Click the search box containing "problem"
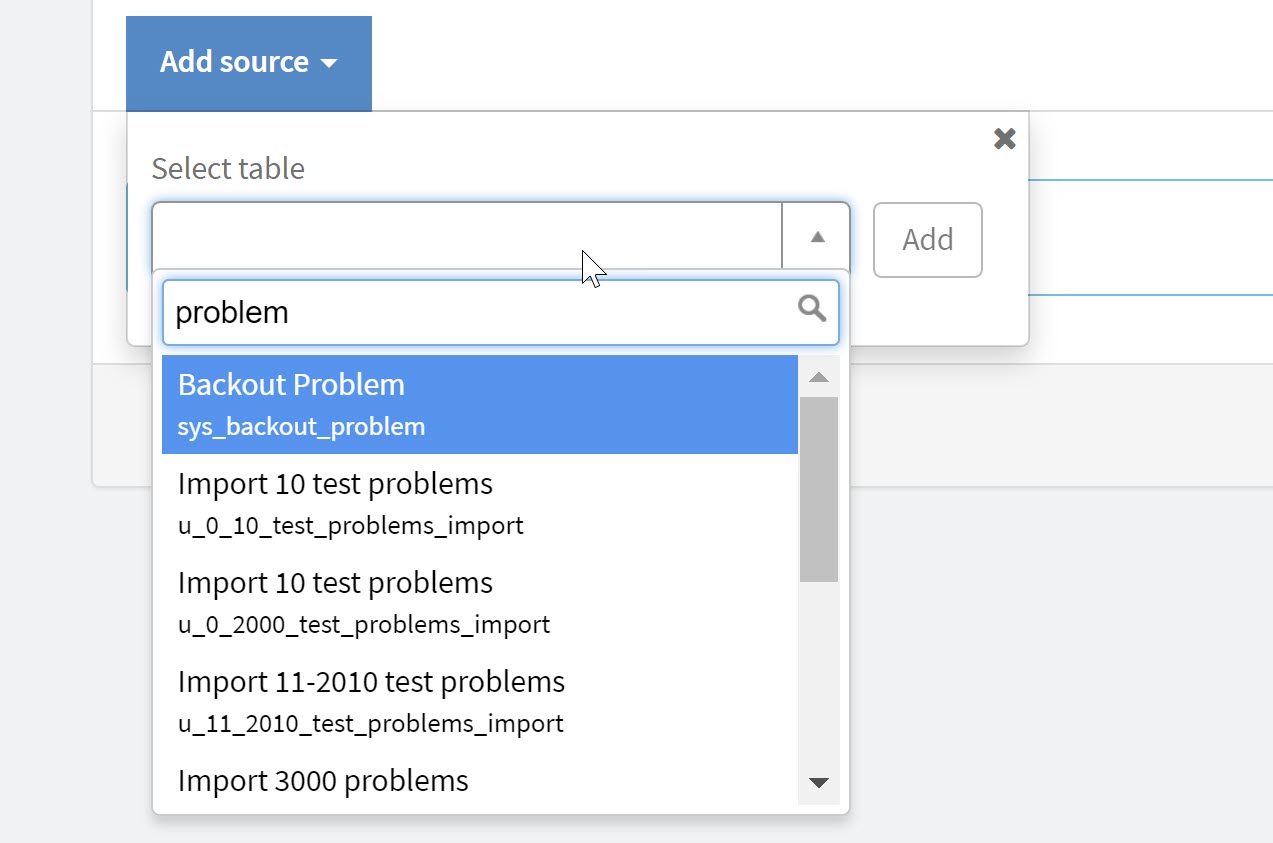 pyautogui.click(x=480, y=312)
